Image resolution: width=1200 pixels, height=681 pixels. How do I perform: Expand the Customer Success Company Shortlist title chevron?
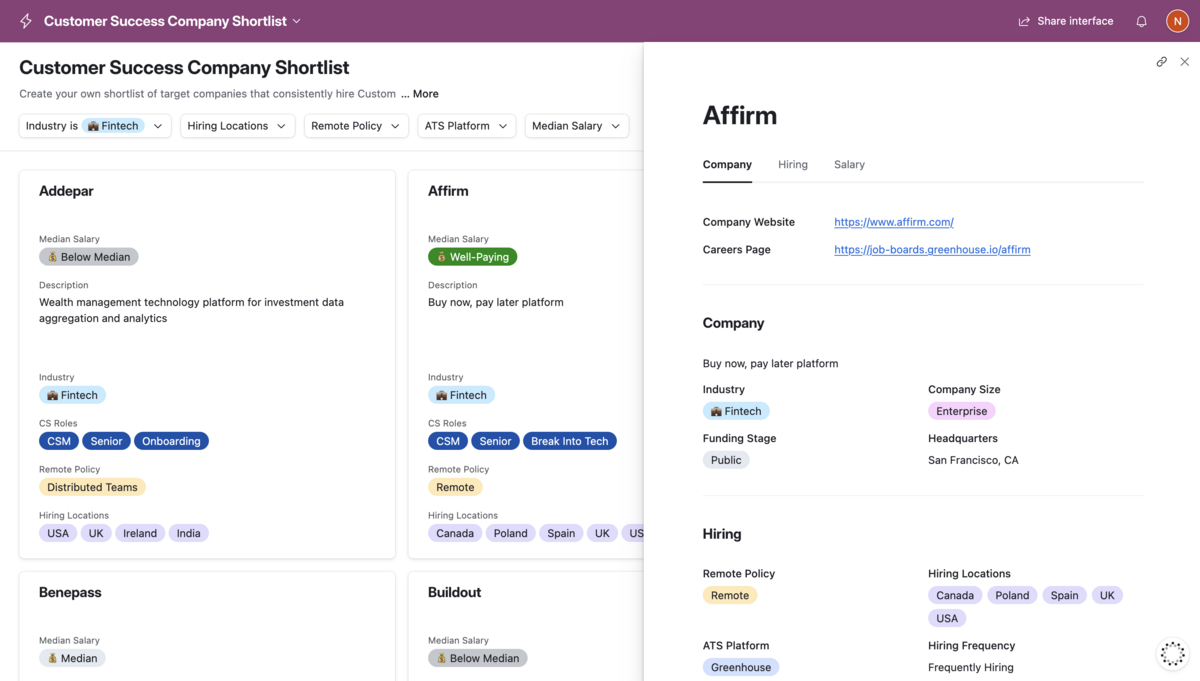[x=296, y=20]
